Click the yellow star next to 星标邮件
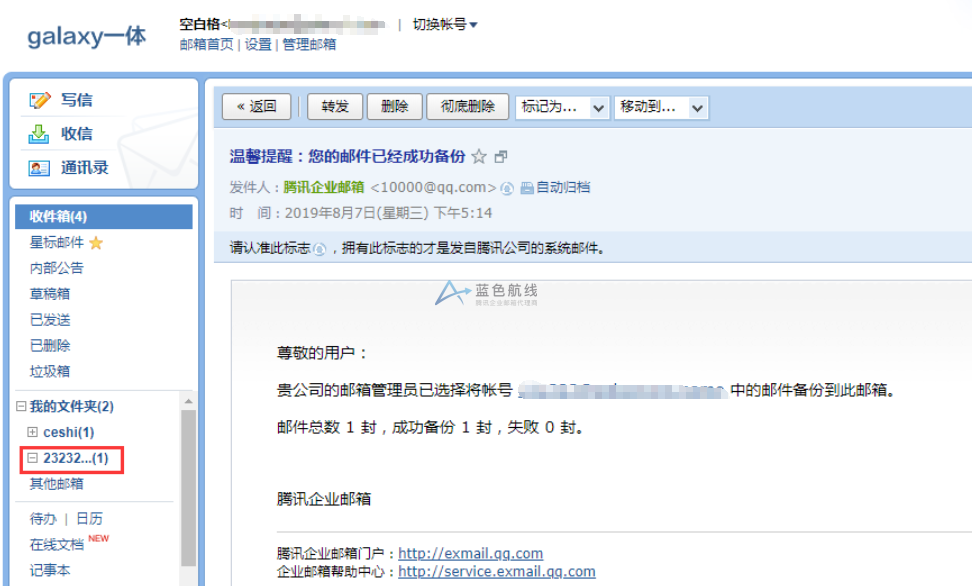Image resolution: width=972 pixels, height=586 pixels. click(x=96, y=242)
